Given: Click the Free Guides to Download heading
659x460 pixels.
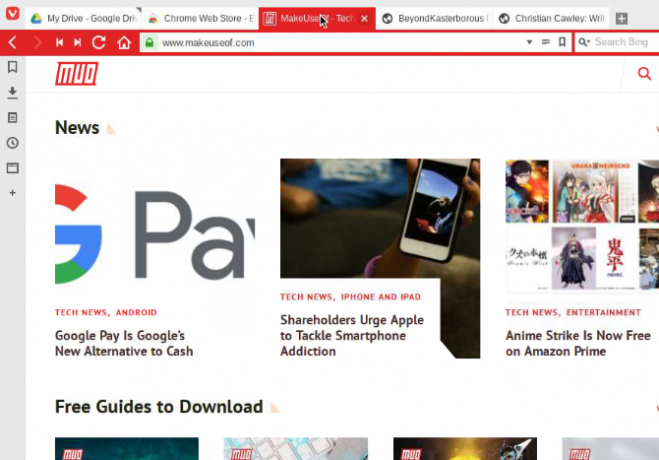Looking at the screenshot, I should [159, 407].
